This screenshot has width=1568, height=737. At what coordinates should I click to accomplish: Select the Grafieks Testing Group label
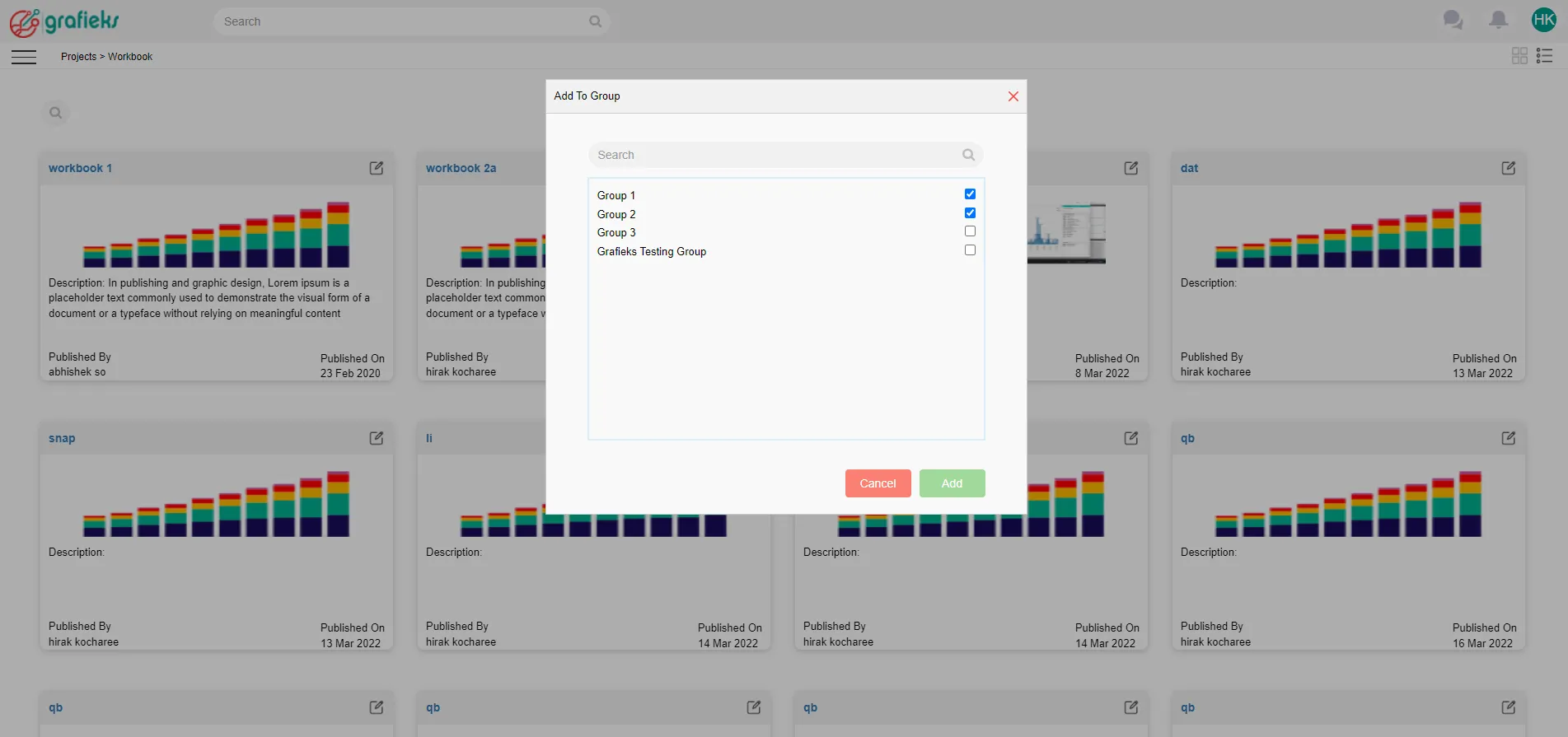coord(652,251)
